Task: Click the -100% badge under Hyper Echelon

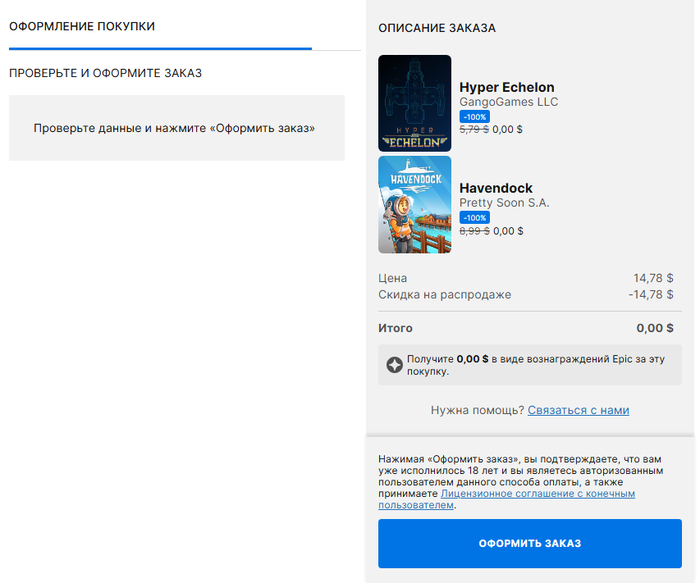Action: [x=474, y=116]
